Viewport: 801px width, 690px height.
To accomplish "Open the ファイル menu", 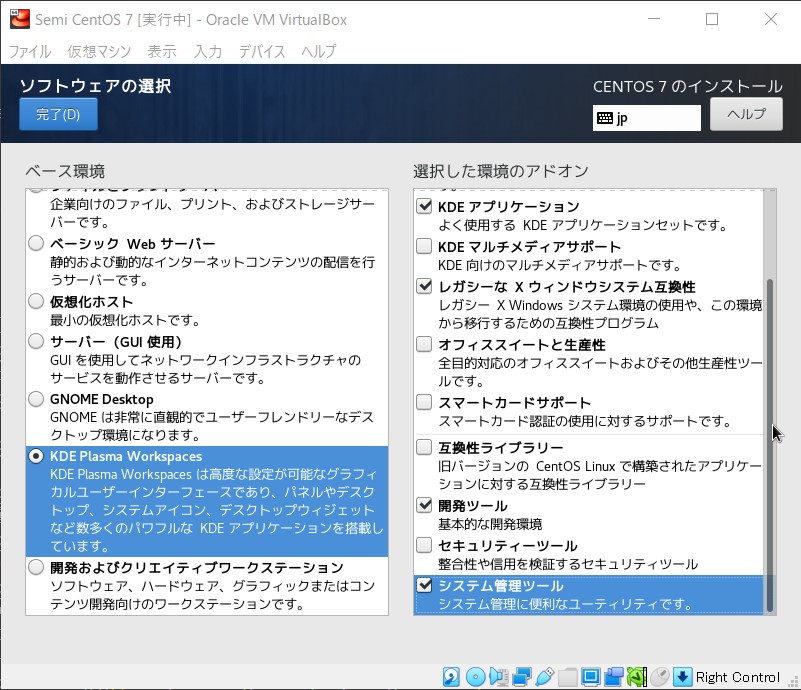I will pos(30,51).
